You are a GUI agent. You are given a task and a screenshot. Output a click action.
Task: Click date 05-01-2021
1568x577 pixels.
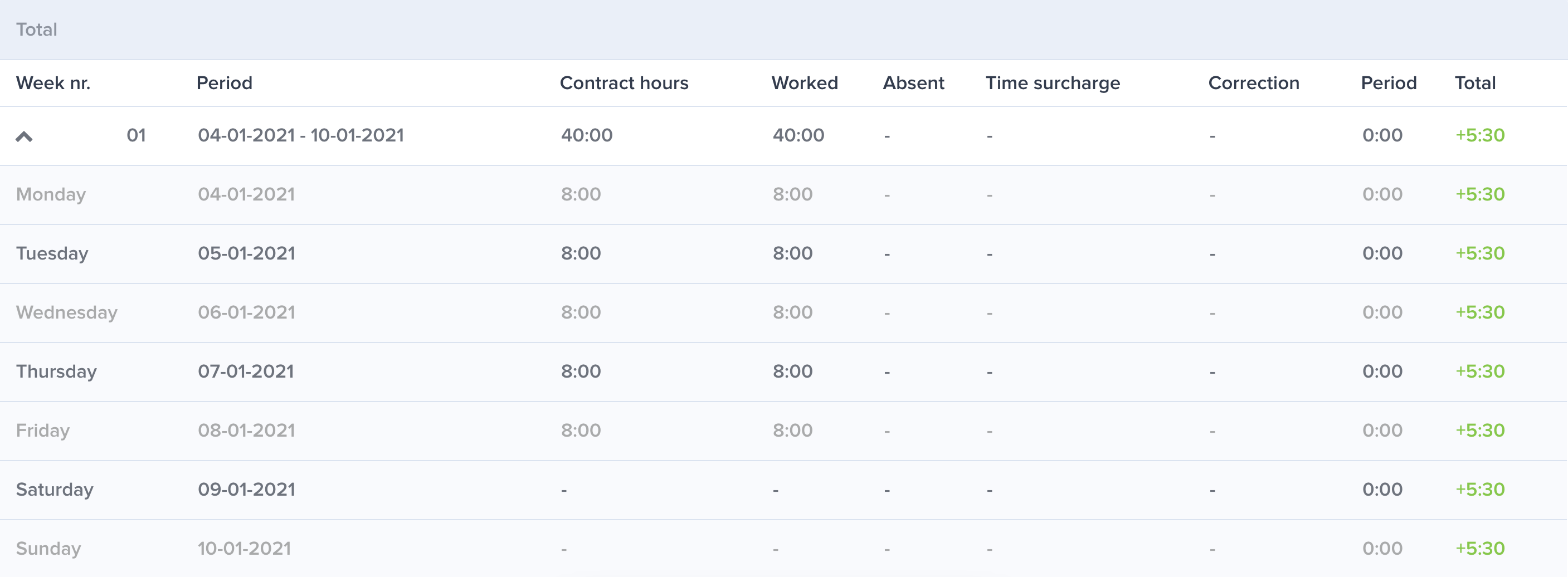tap(246, 253)
